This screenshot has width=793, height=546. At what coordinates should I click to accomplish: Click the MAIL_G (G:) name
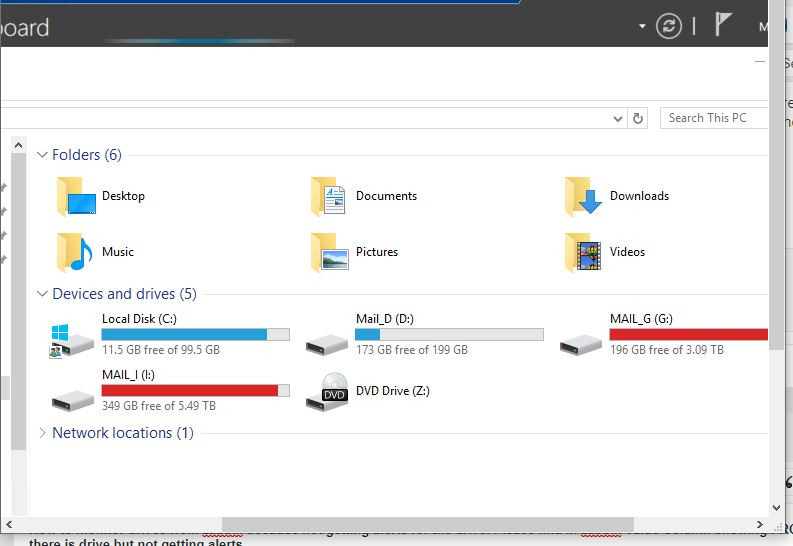[641, 319]
